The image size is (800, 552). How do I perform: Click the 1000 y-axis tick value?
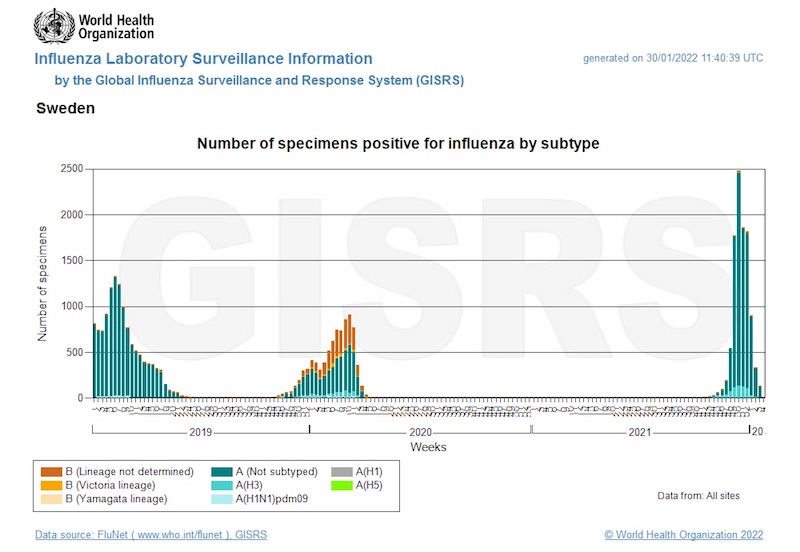[x=72, y=307]
